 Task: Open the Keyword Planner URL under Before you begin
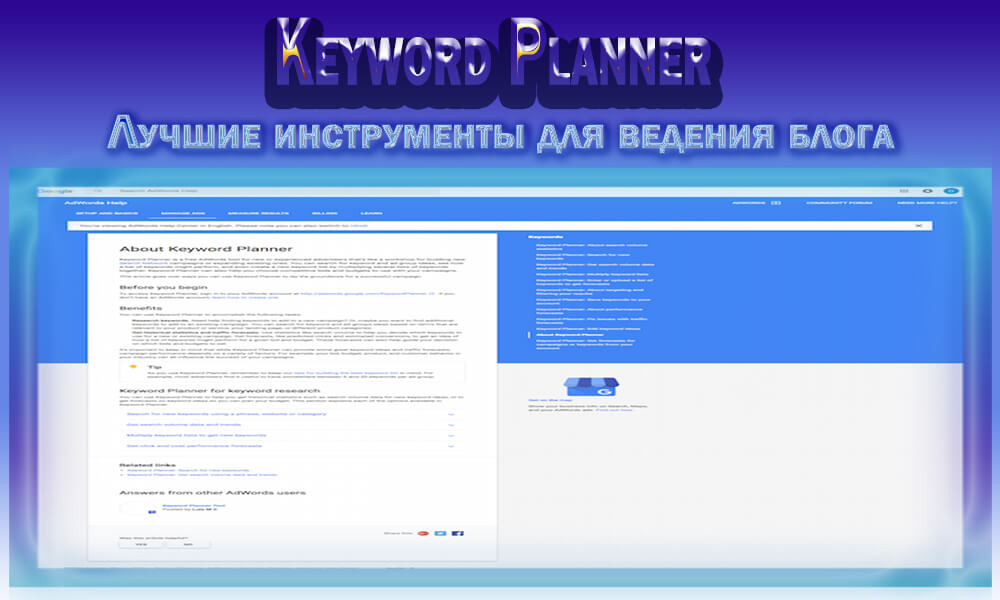[x=368, y=294]
